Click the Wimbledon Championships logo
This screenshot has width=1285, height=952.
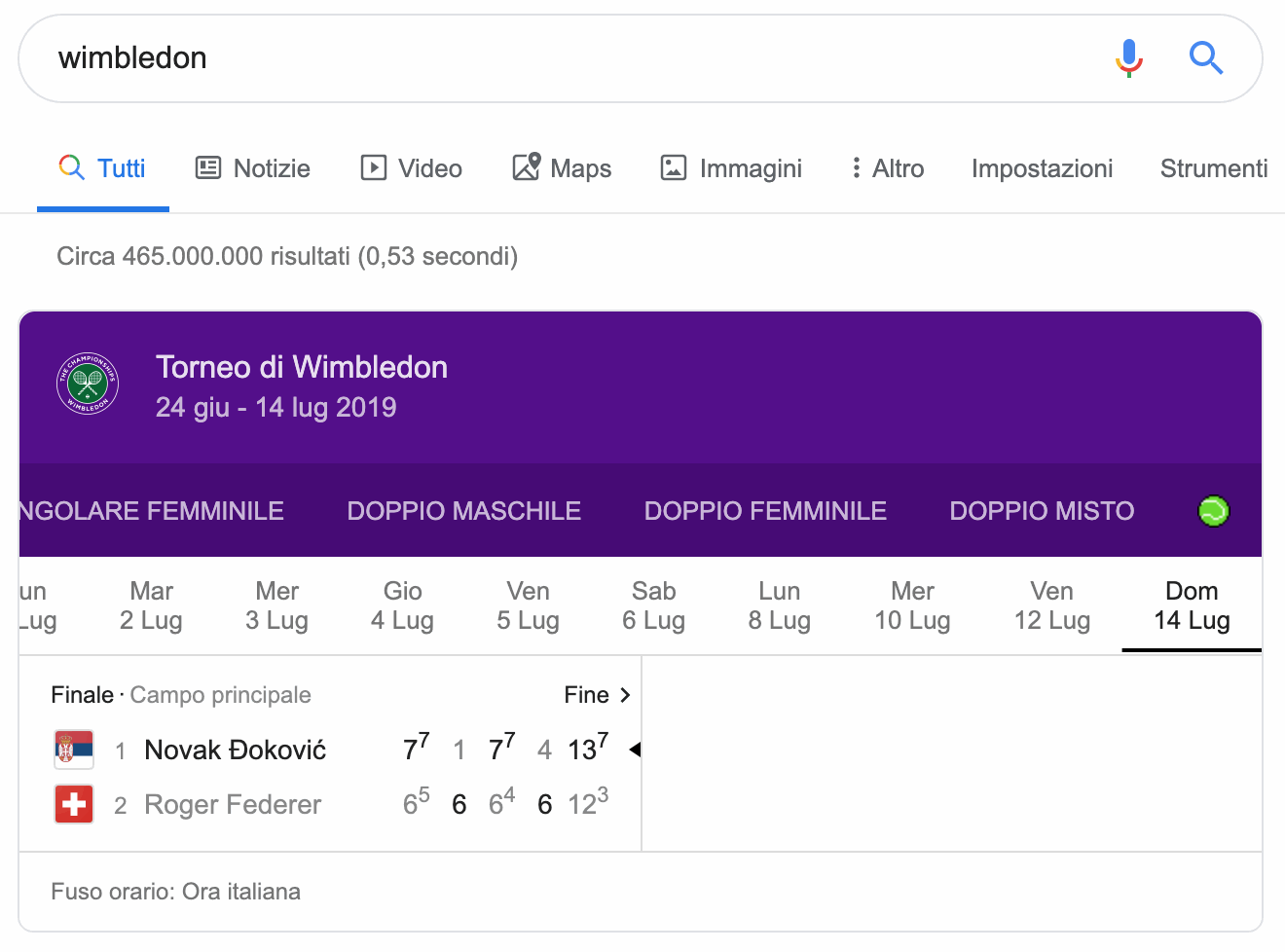88,384
